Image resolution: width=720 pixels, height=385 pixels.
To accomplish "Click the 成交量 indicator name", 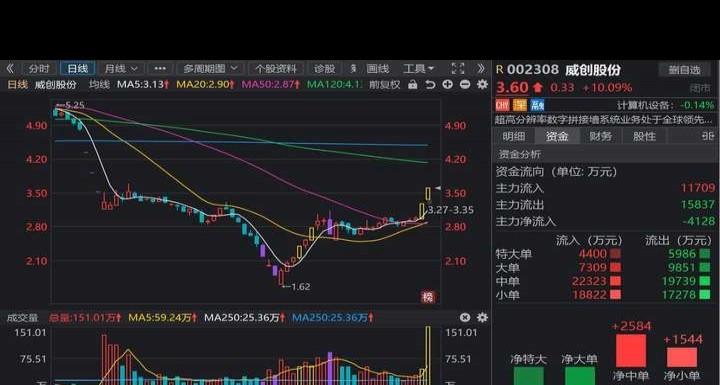I will coord(22,317).
